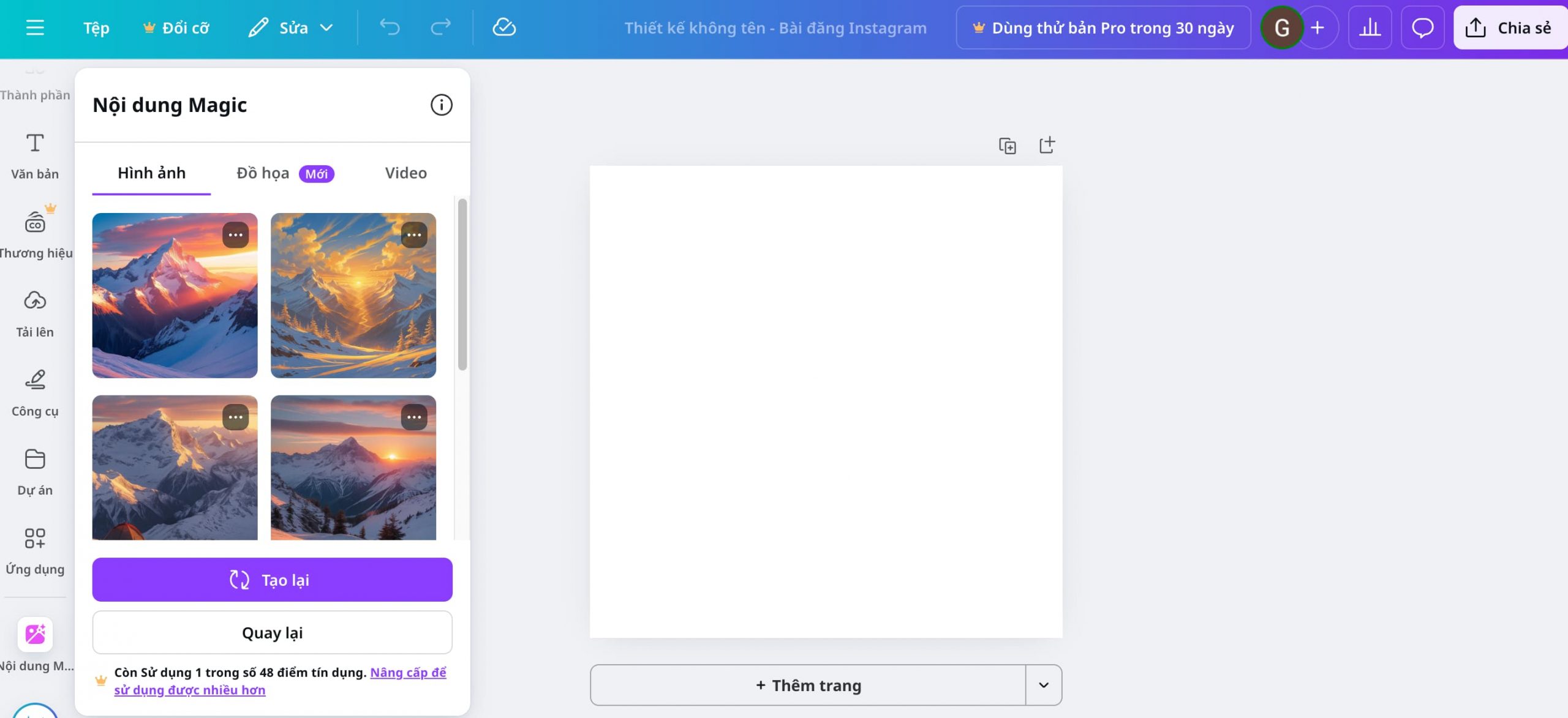Screen dimensions: 1568x718
Task: Add collaborators with the plus icon
Action: [1317, 28]
